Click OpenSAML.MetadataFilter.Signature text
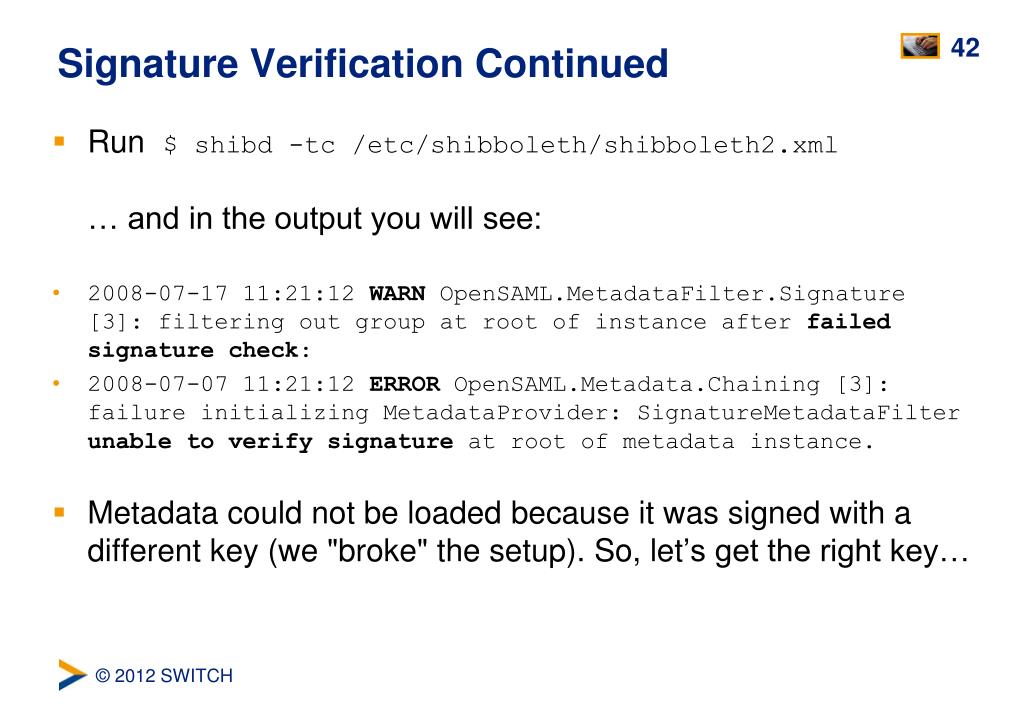 point(672,294)
